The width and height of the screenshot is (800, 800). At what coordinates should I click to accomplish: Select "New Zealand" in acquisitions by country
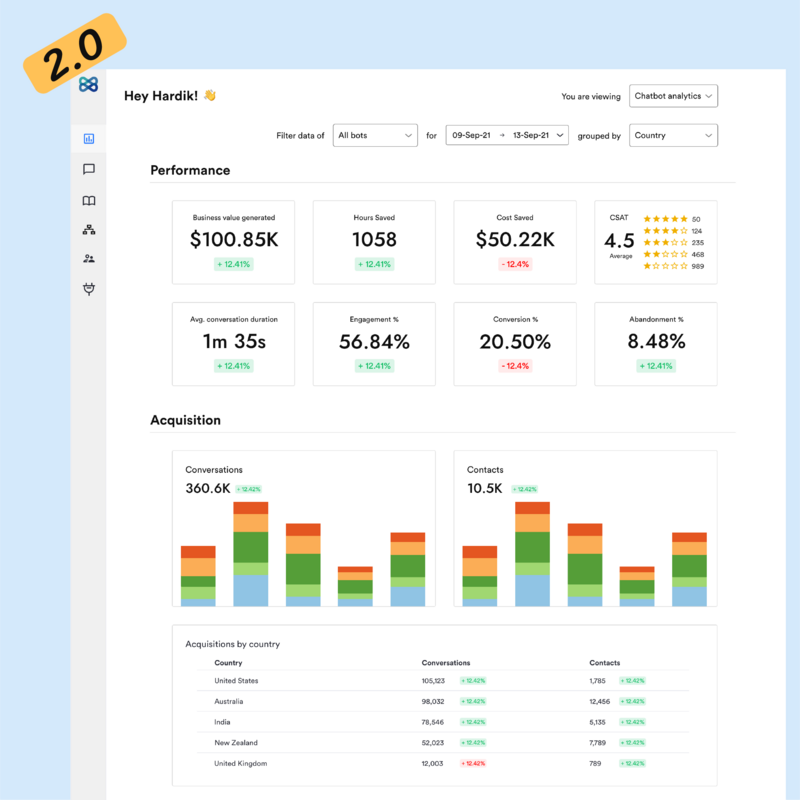click(x=238, y=743)
